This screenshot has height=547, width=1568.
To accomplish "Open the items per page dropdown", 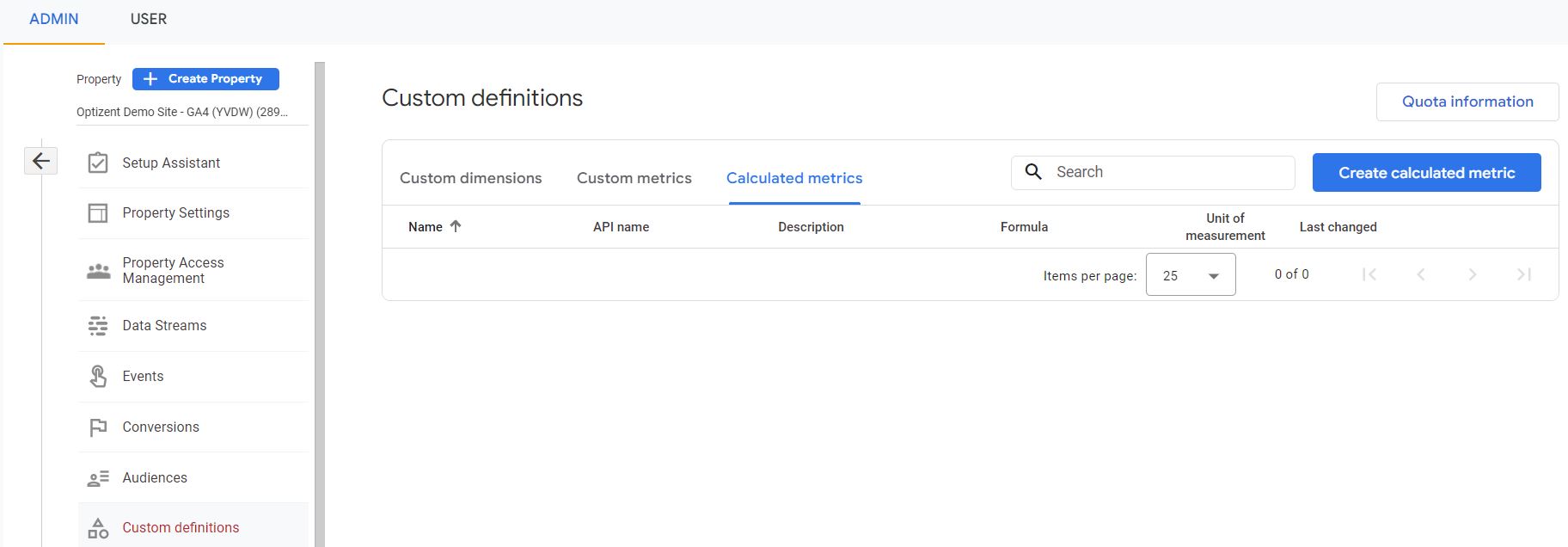I will tap(1191, 275).
